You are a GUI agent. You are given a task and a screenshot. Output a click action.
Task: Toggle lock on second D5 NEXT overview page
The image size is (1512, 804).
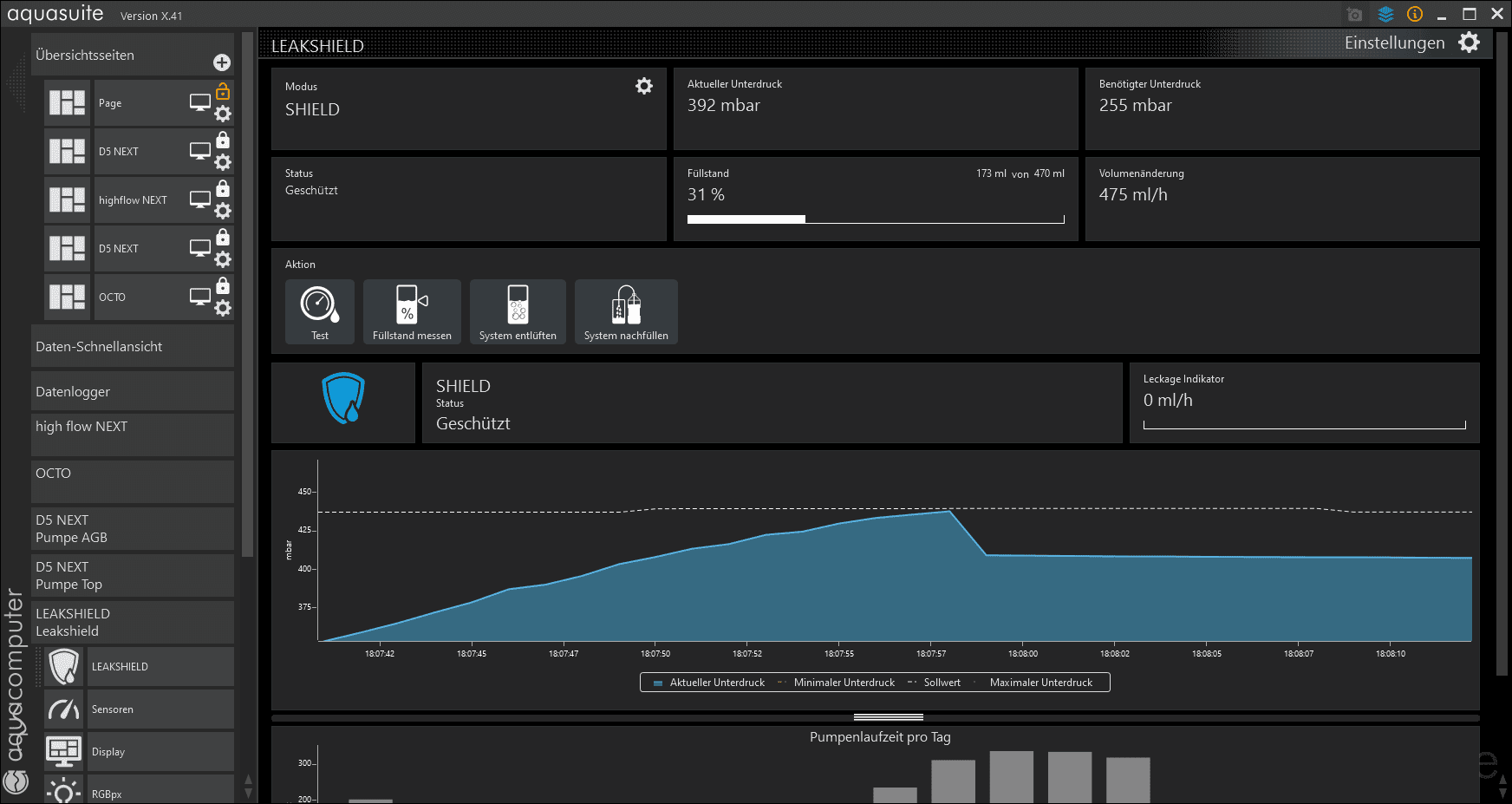point(223,237)
